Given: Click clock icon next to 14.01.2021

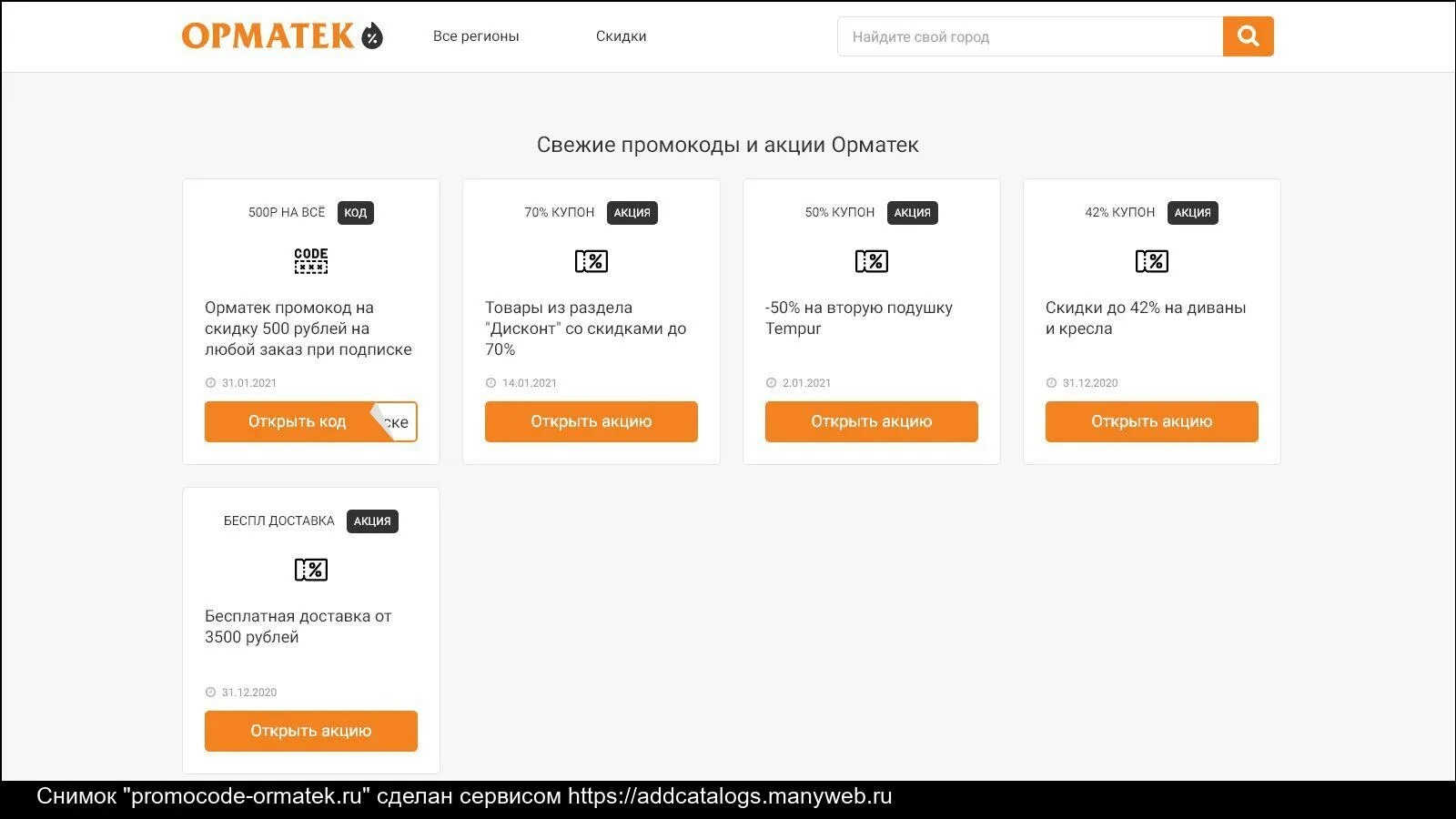Looking at the screenshot, I should (x=490, y=383).
